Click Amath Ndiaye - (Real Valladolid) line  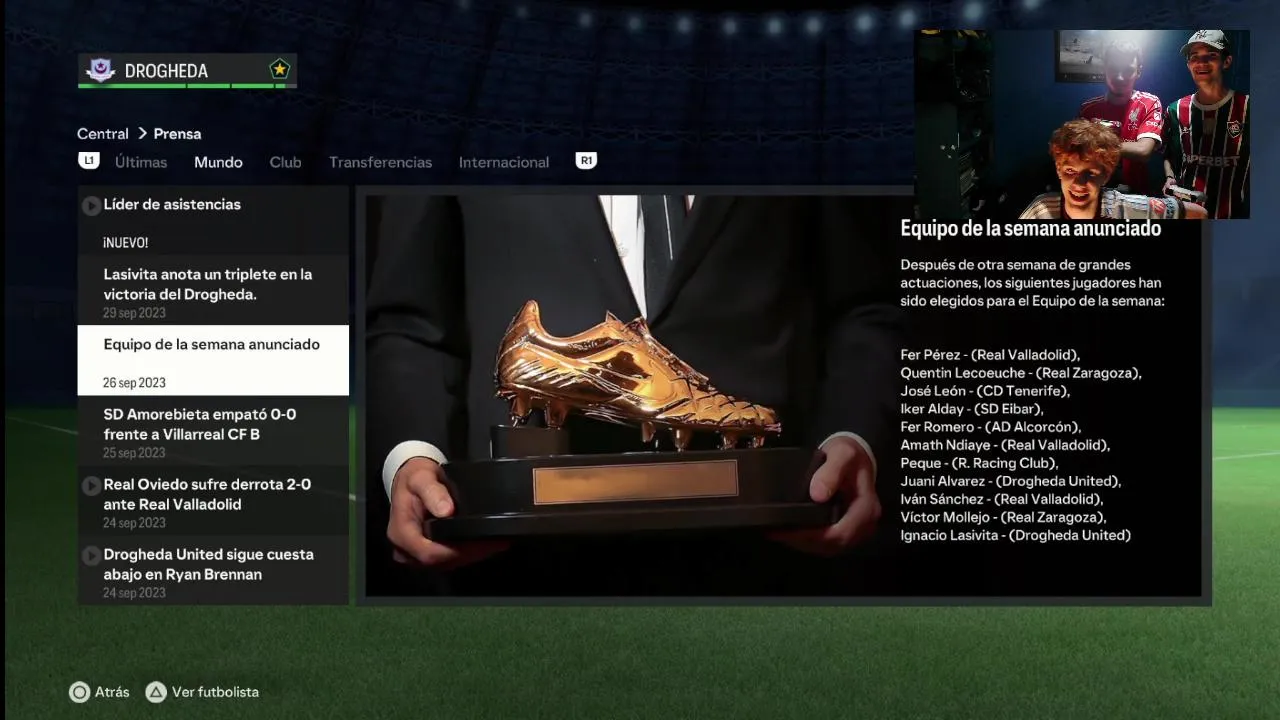click(1005, 445)
